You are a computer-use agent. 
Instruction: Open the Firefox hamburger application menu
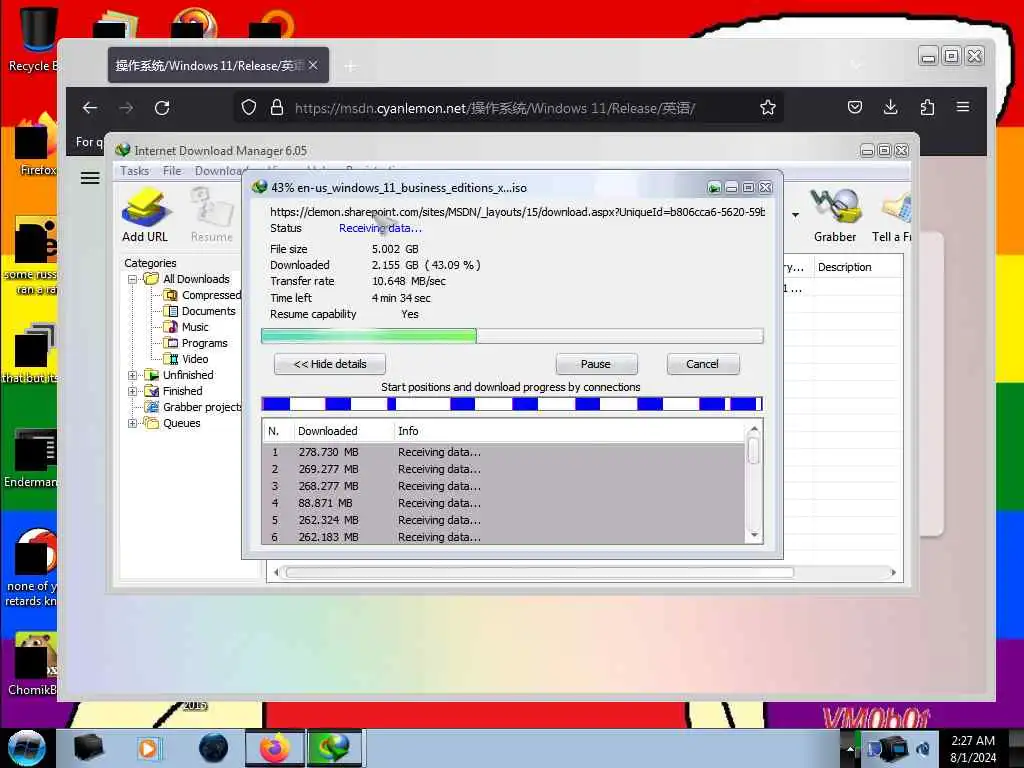[963, 107]
